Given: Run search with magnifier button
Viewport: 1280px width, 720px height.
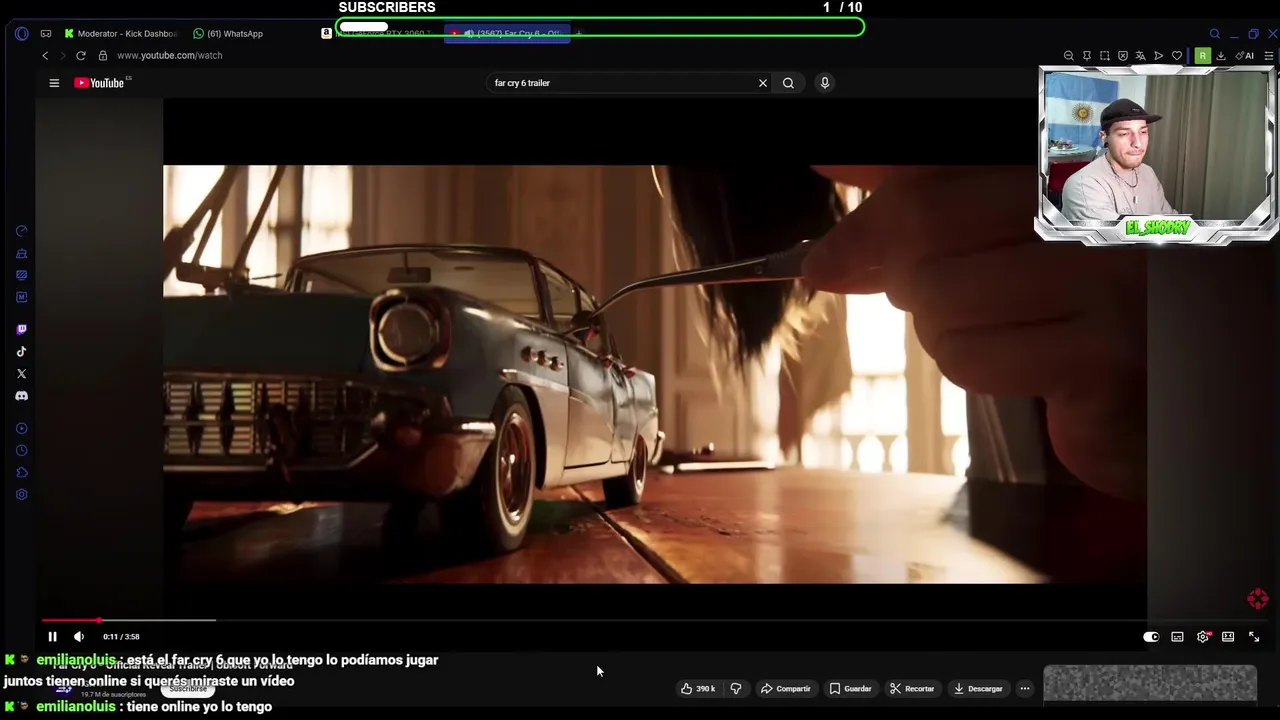Looking at the screenshot, I should pos(788,83).
